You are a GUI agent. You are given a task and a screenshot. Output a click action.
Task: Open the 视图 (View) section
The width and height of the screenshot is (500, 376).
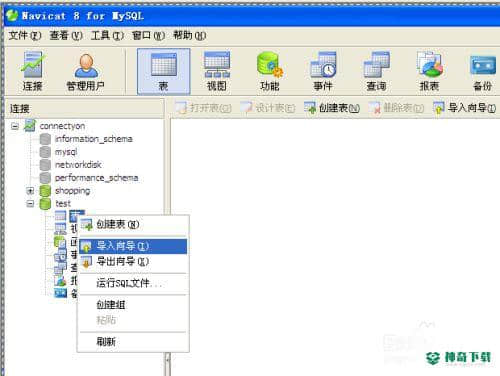point(217,71)
